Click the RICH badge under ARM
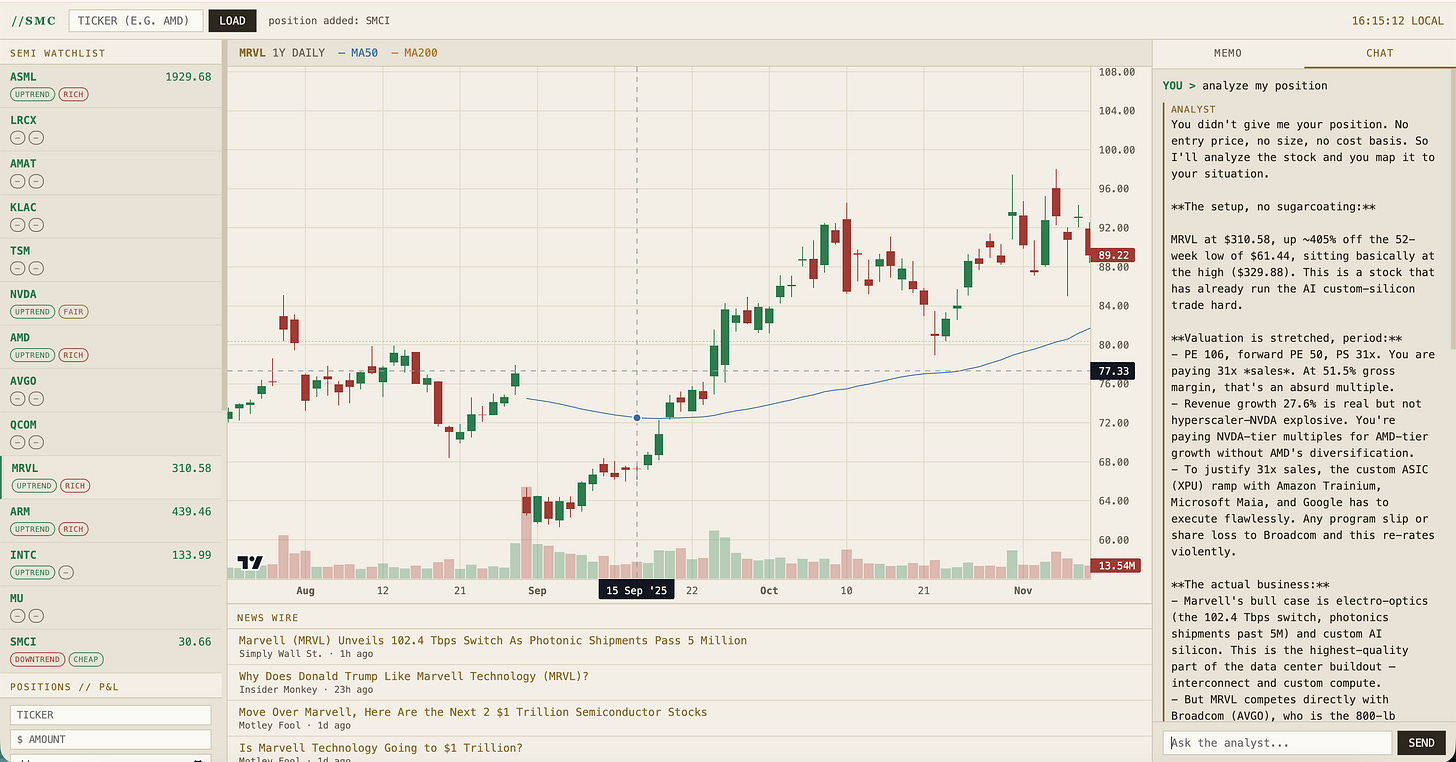This screenshot has width=1456, height=762. click(x=73, y=529)
